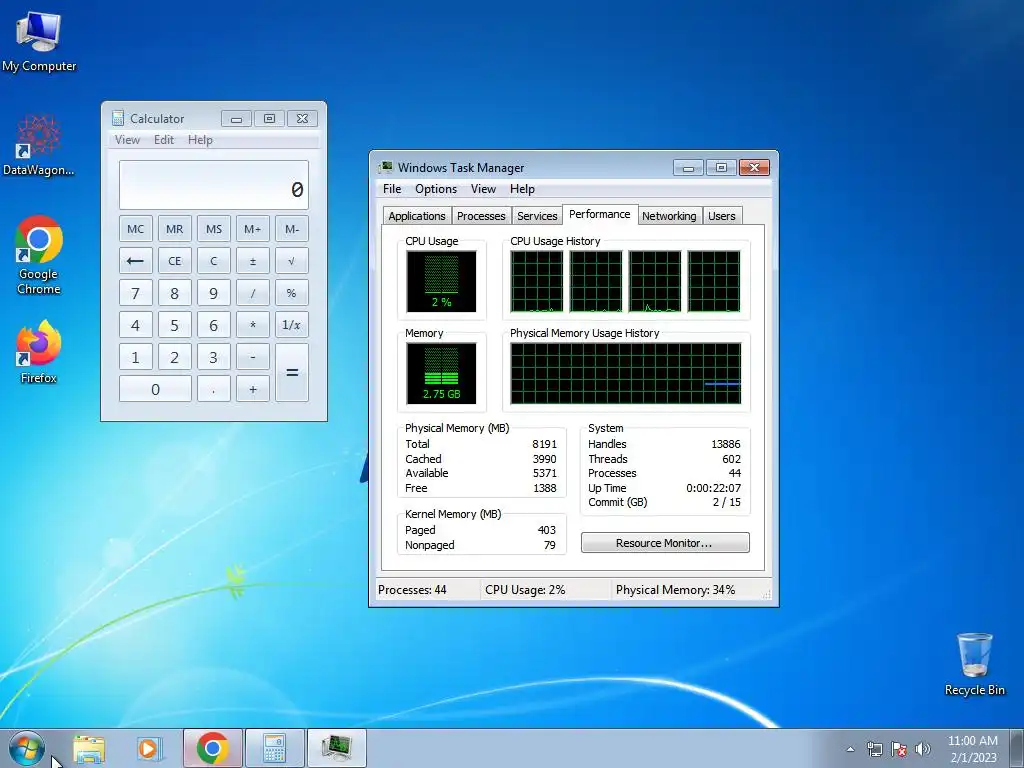Screen dimensions: 1024x768
Task: Switch to Task Manager taskbar button
Action: click(336, 748)
